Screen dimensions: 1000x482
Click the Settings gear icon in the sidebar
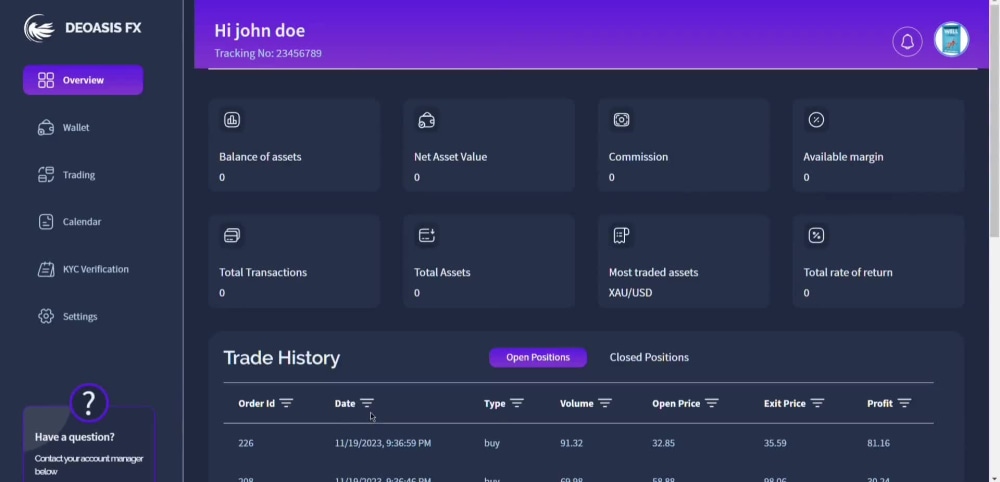point(46,316)
